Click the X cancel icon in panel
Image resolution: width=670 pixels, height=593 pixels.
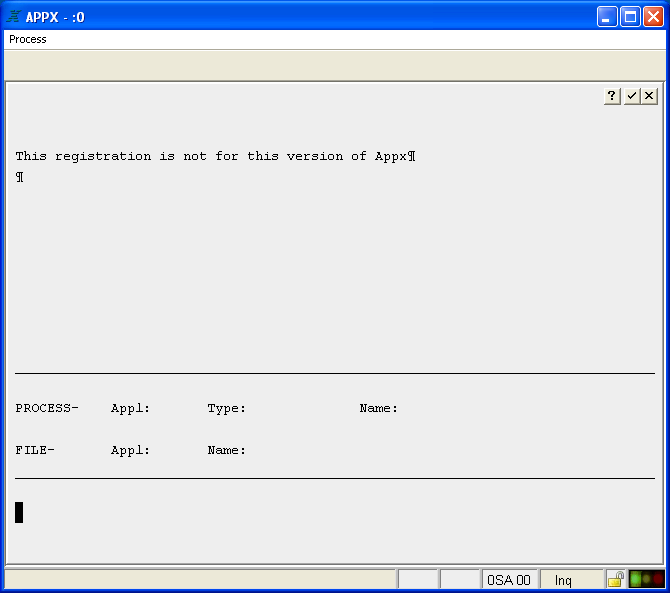tap(649, 96)
